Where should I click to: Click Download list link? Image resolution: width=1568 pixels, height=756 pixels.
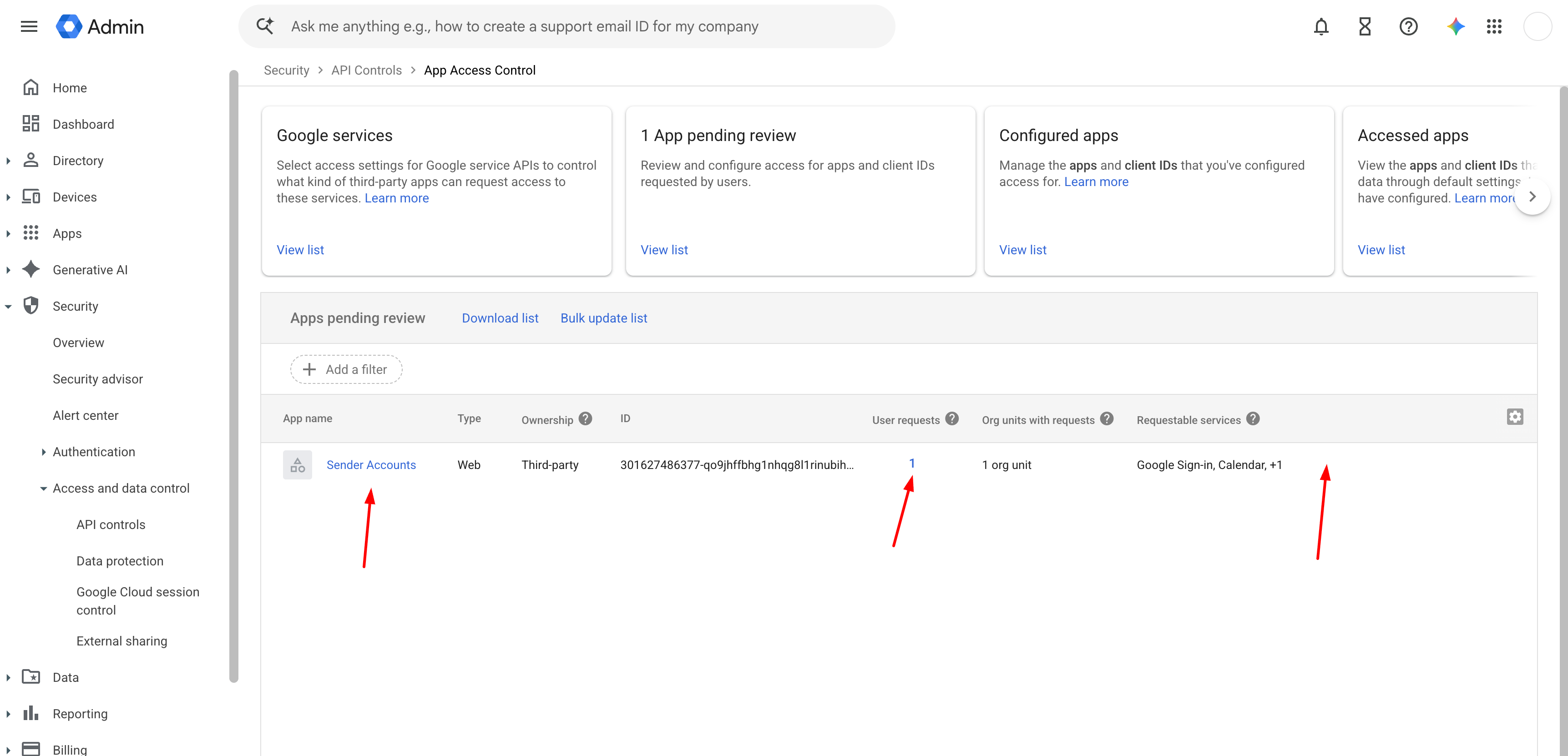pos(500,318)
